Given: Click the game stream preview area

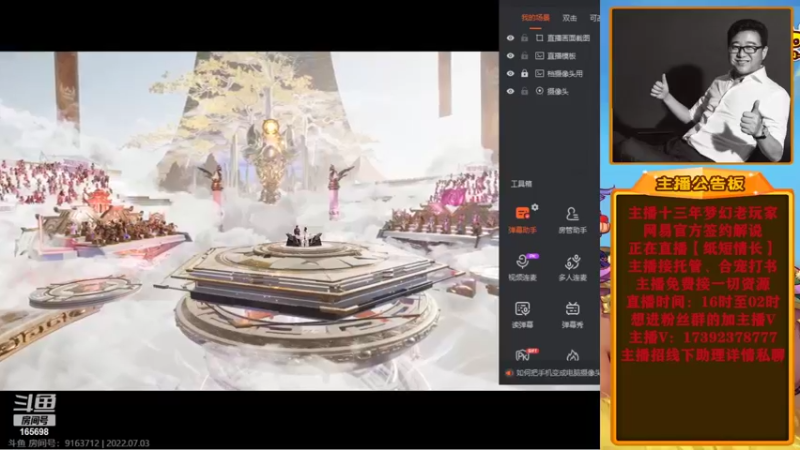Looking at the screenshot, I should (x=249, y=221).
